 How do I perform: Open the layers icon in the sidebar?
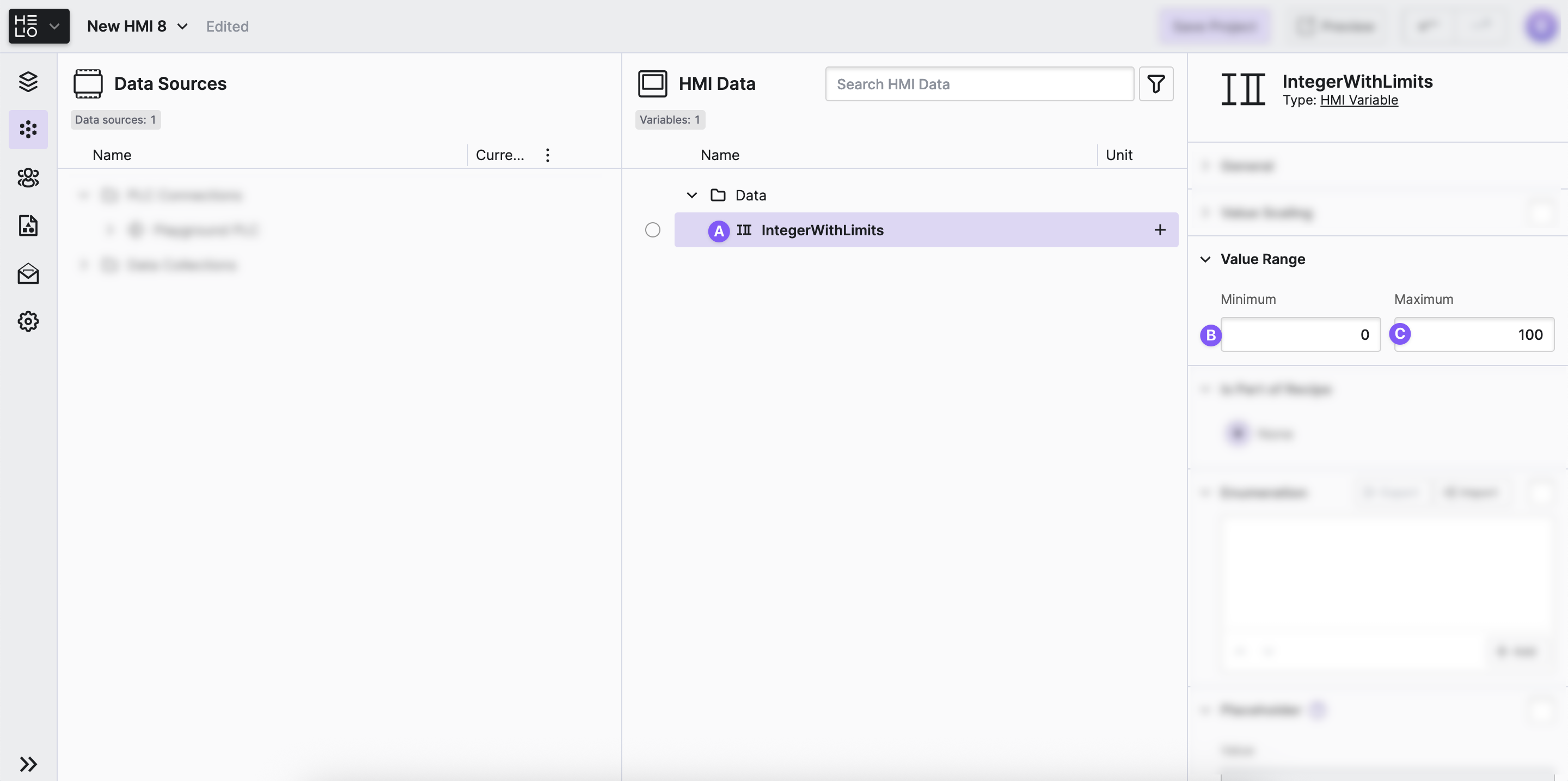(x=28, y=81)
